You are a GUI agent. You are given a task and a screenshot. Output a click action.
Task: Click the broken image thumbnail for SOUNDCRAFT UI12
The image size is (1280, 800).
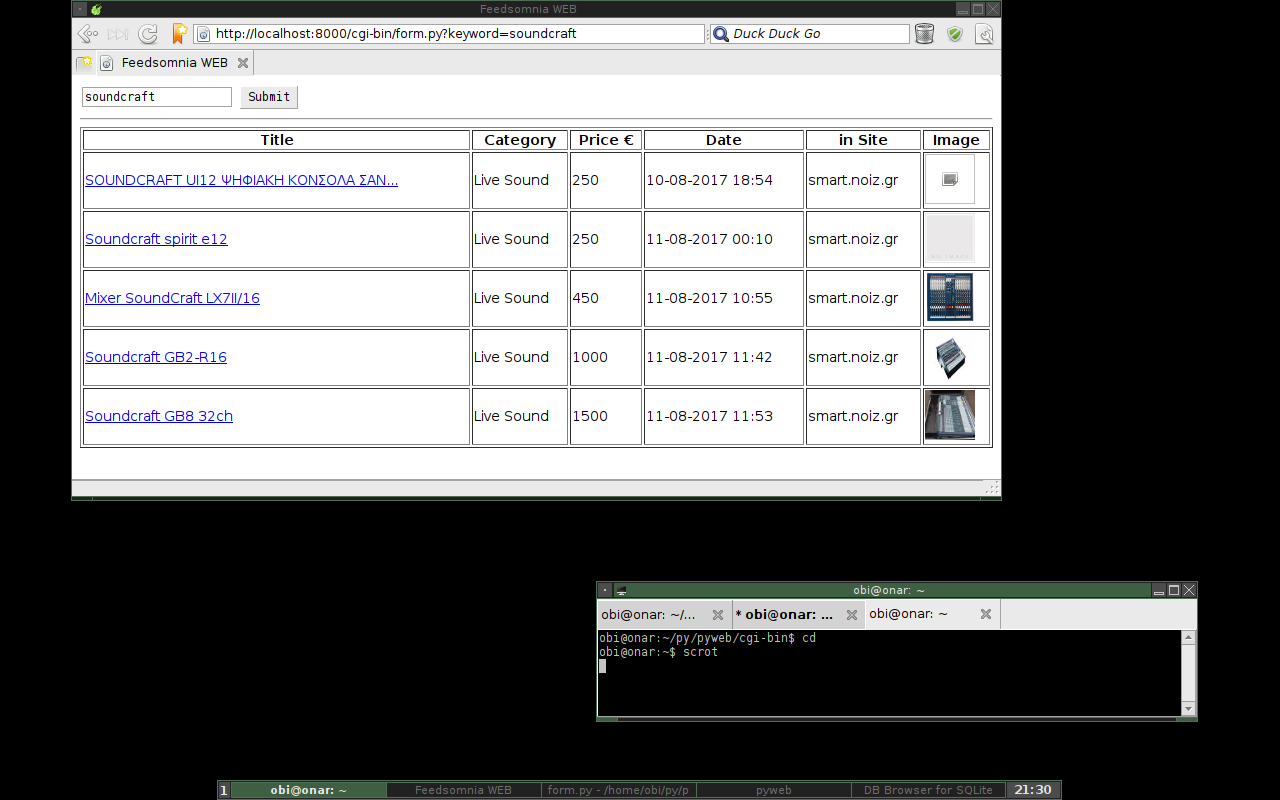click(x=950, y=180)
